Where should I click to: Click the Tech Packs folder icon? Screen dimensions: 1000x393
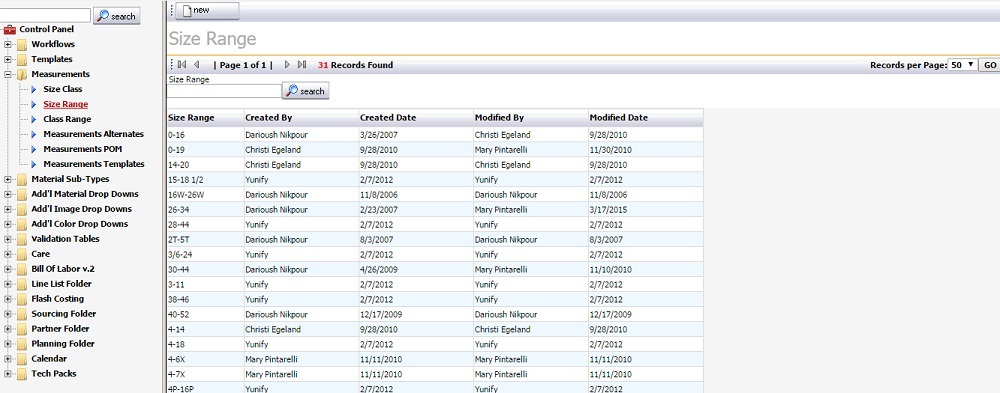22,374
